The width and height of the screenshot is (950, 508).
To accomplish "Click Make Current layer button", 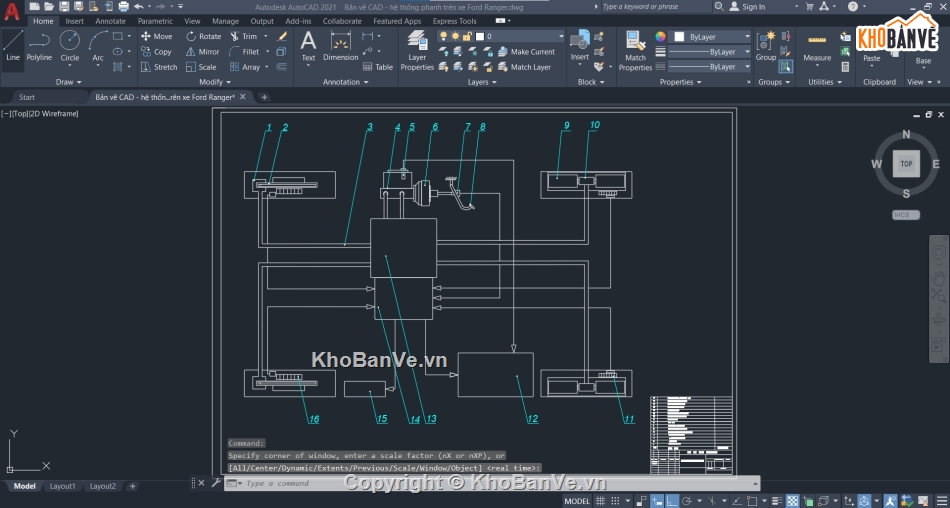I will [526, 52].
